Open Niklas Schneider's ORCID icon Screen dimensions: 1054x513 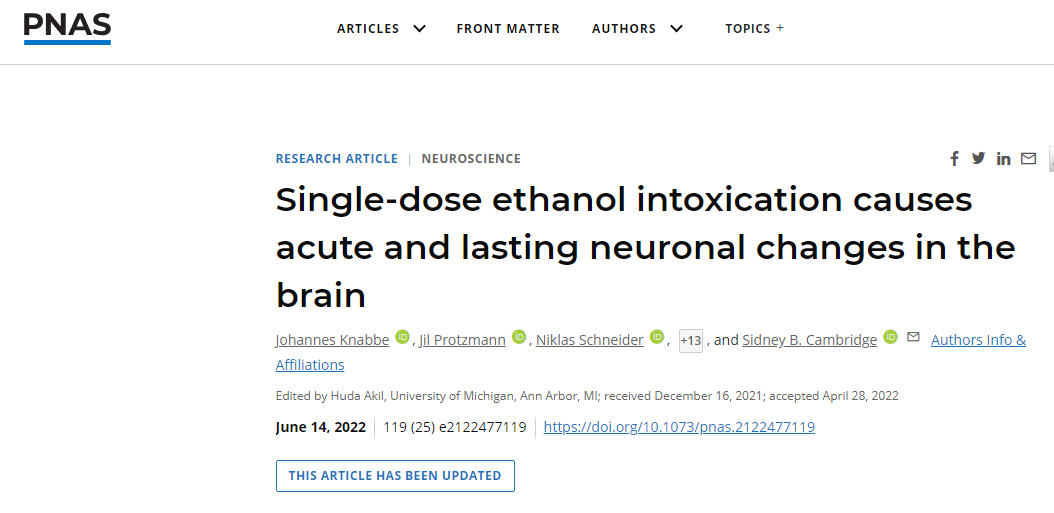(657, 337)
